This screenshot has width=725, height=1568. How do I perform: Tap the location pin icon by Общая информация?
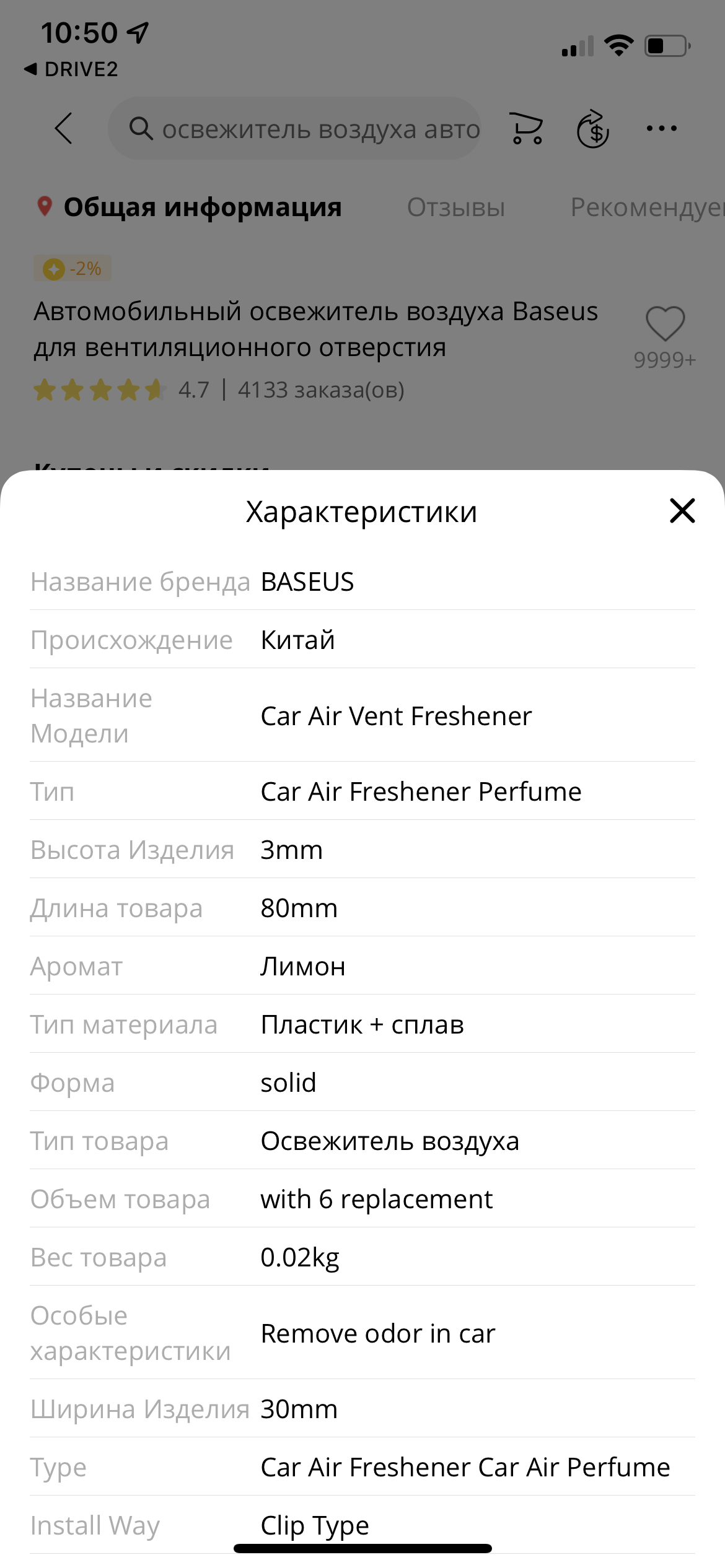[45, 206]
